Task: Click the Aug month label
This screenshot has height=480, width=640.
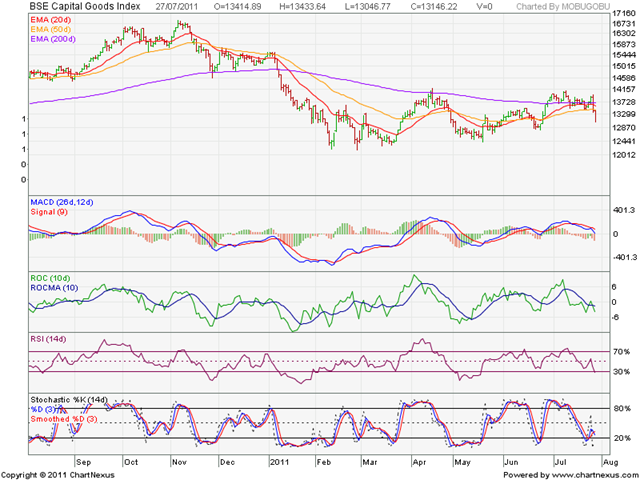Action: [611, 463]
